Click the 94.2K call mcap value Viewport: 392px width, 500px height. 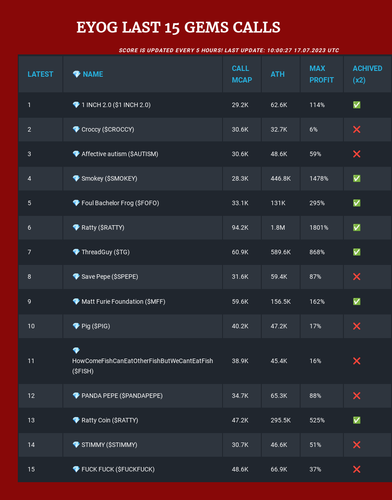click(240, 228)
